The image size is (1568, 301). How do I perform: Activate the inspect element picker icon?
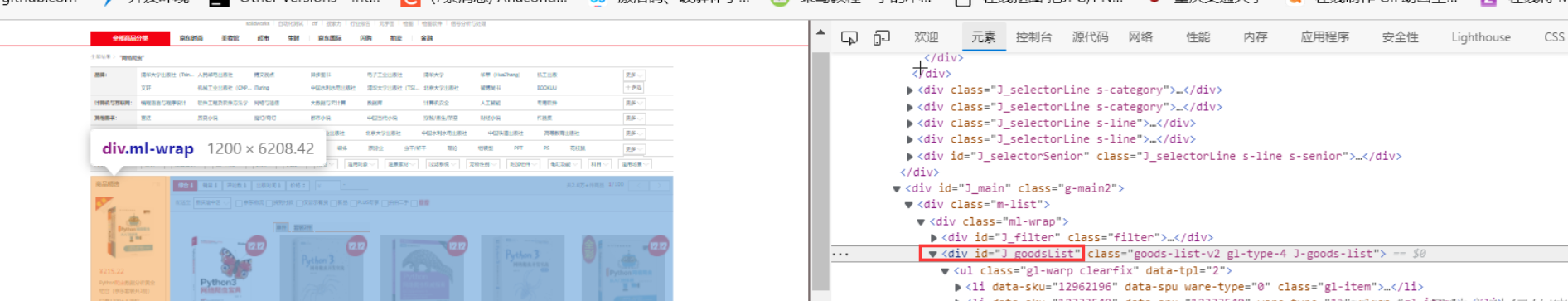[849, 37]
